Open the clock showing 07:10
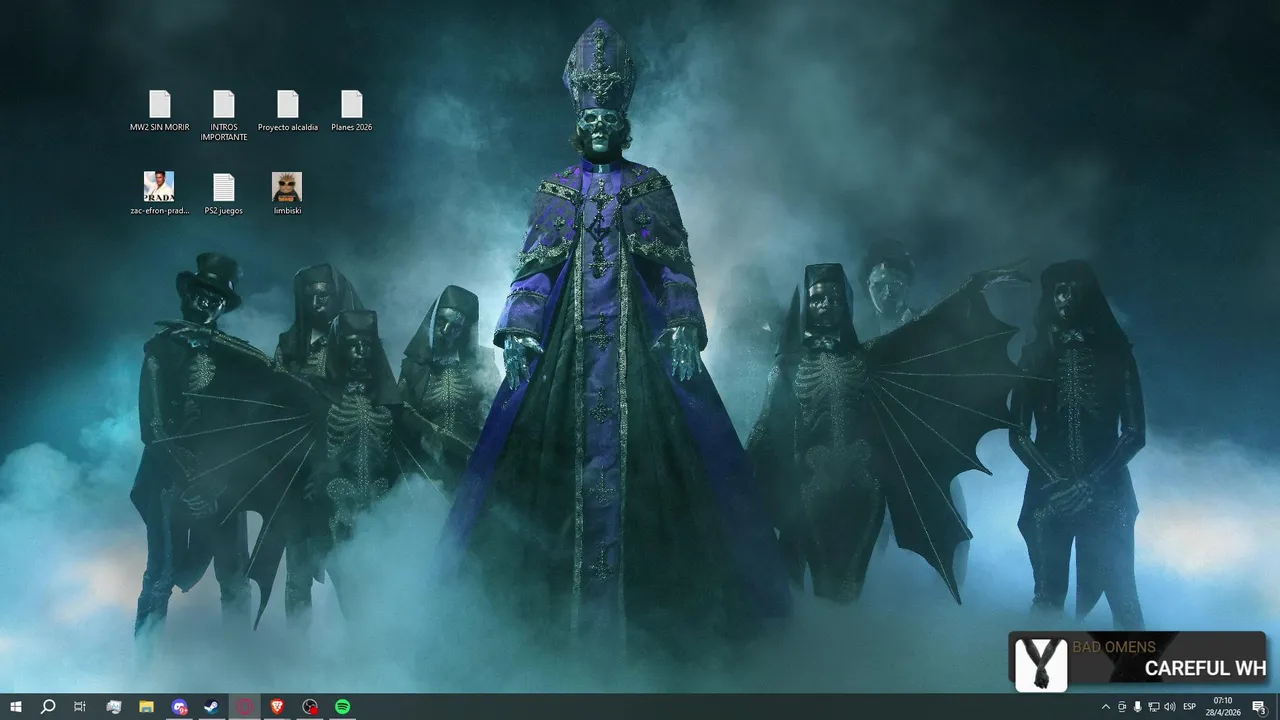 1223,706
